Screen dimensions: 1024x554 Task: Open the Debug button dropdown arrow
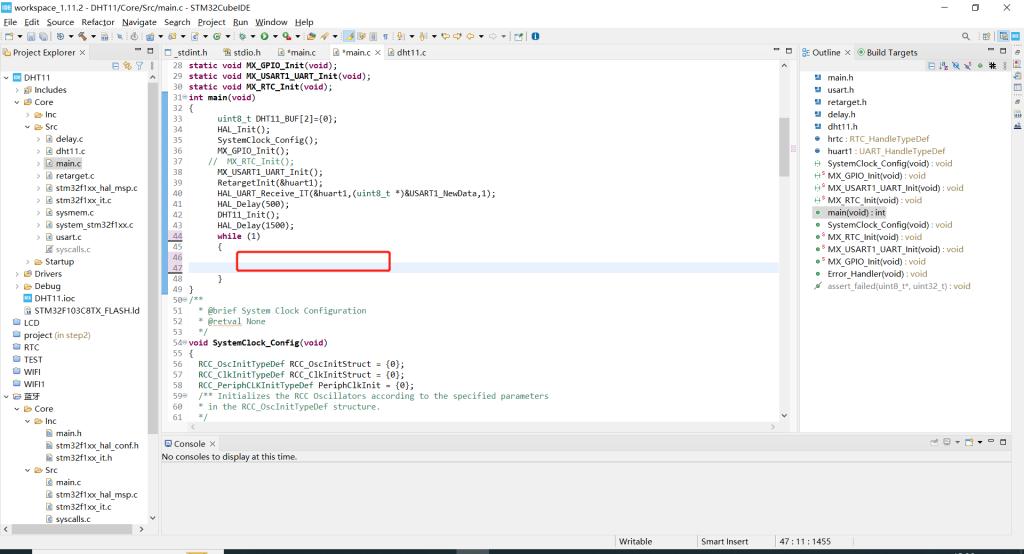click(253, 37)
